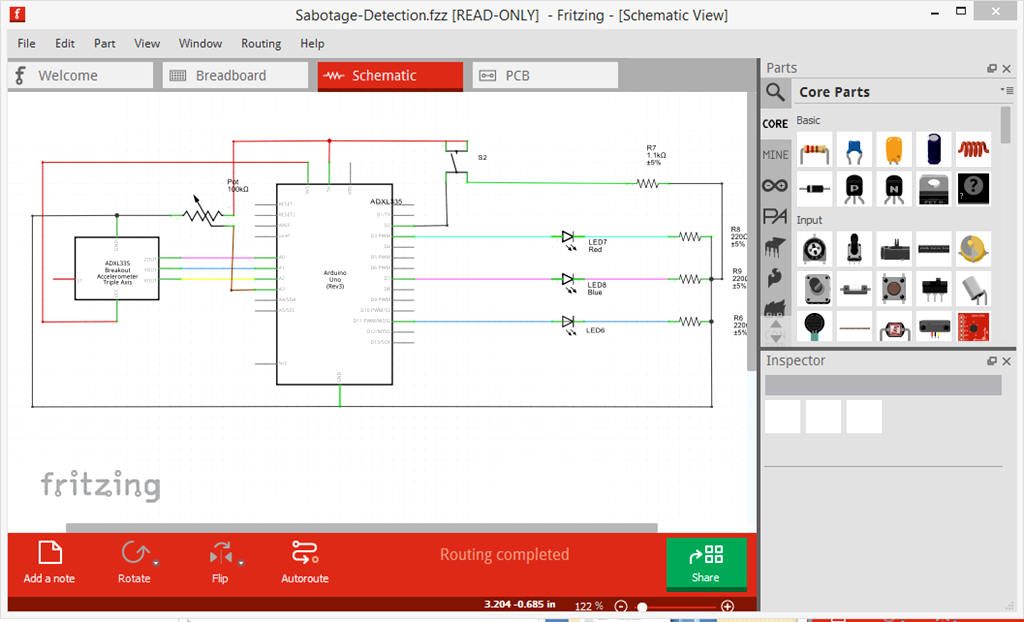Pick the trimmer potentiometer Input part
Screen dimensions: 1024x622
pyautogui.click(x=814, y=249)
